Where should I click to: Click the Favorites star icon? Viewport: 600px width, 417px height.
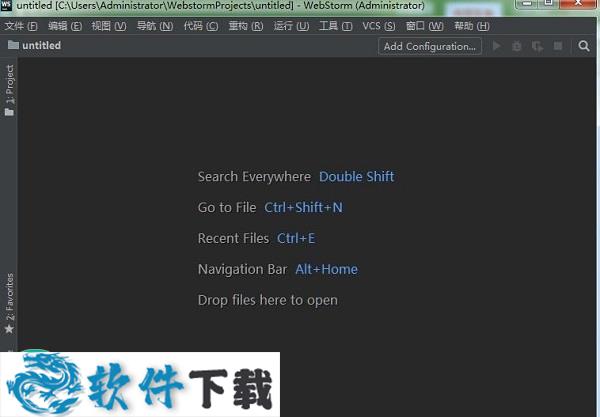[x=9, y=329]
